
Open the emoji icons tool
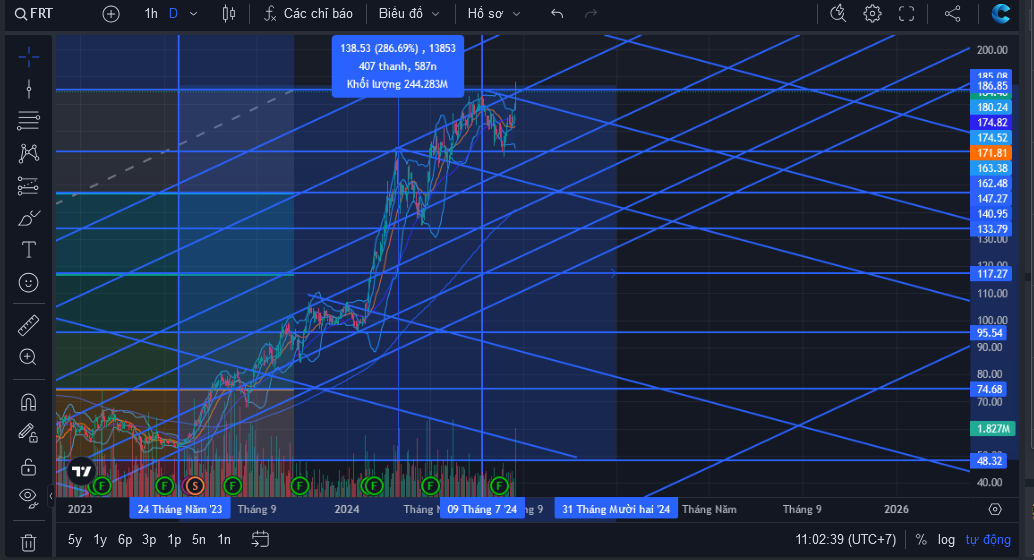pos(28,282)
